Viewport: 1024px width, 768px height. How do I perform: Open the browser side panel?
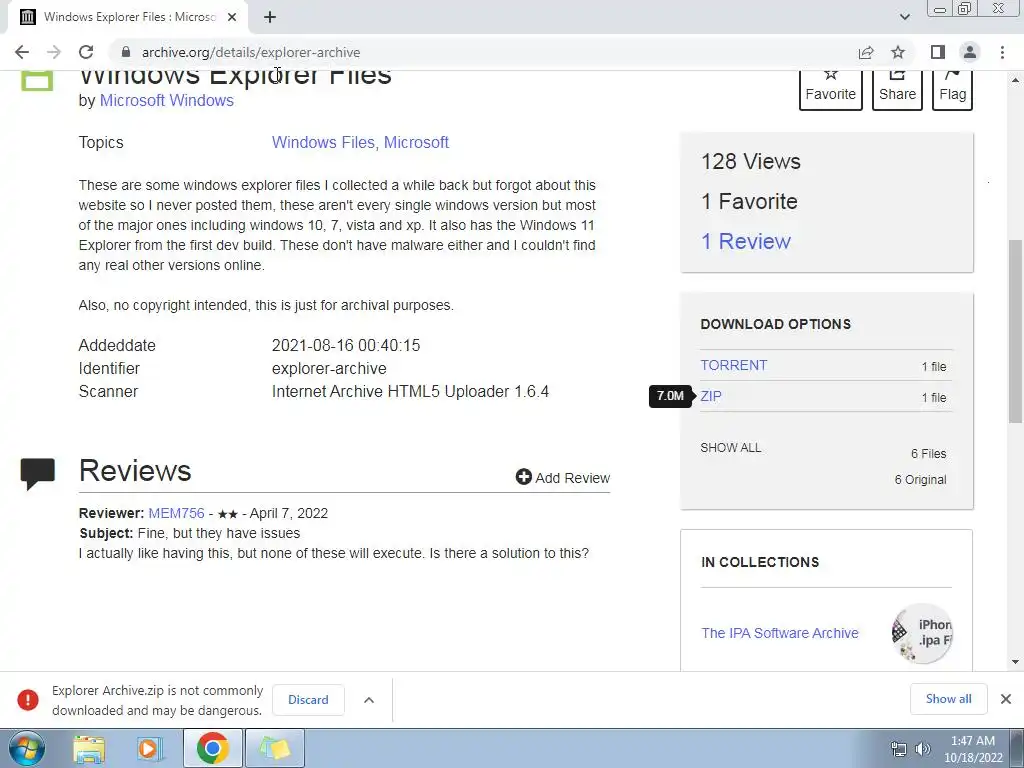point(938,52)
